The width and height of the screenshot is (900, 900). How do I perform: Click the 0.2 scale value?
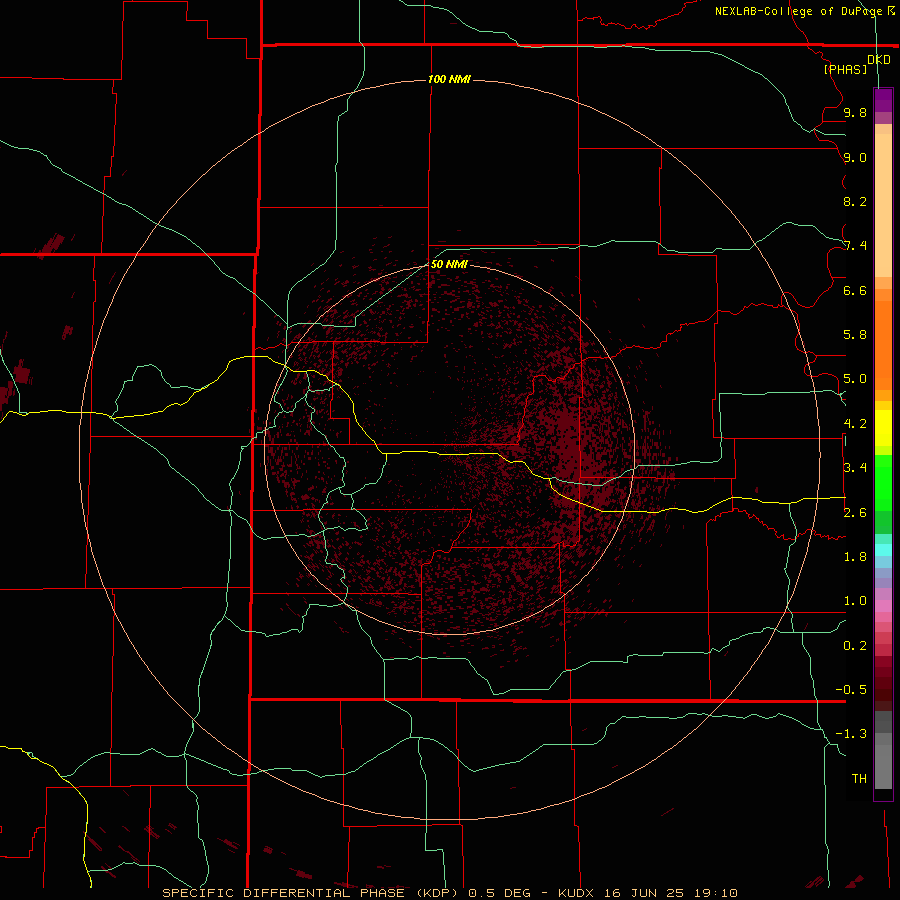click(855, 646)
